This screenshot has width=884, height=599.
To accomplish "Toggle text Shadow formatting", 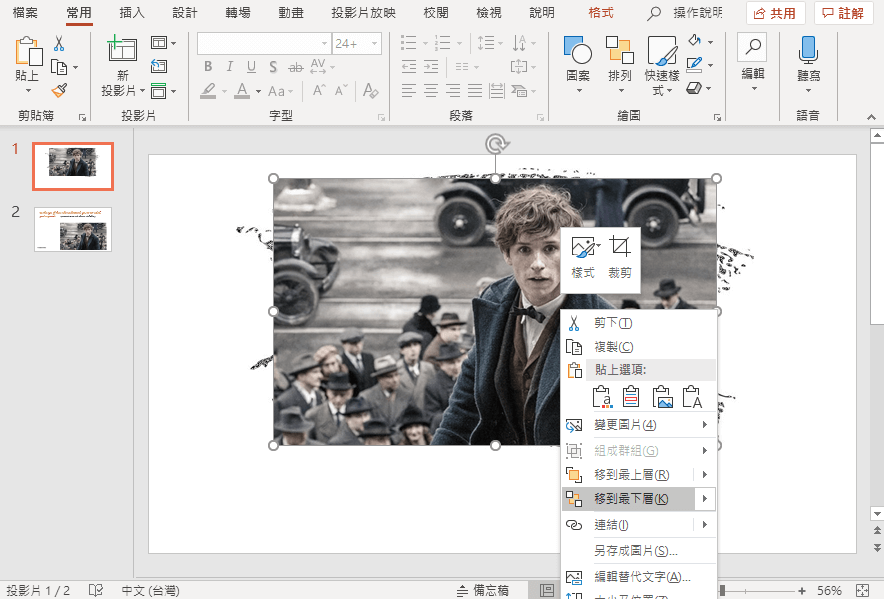I will tap(273, 67).
